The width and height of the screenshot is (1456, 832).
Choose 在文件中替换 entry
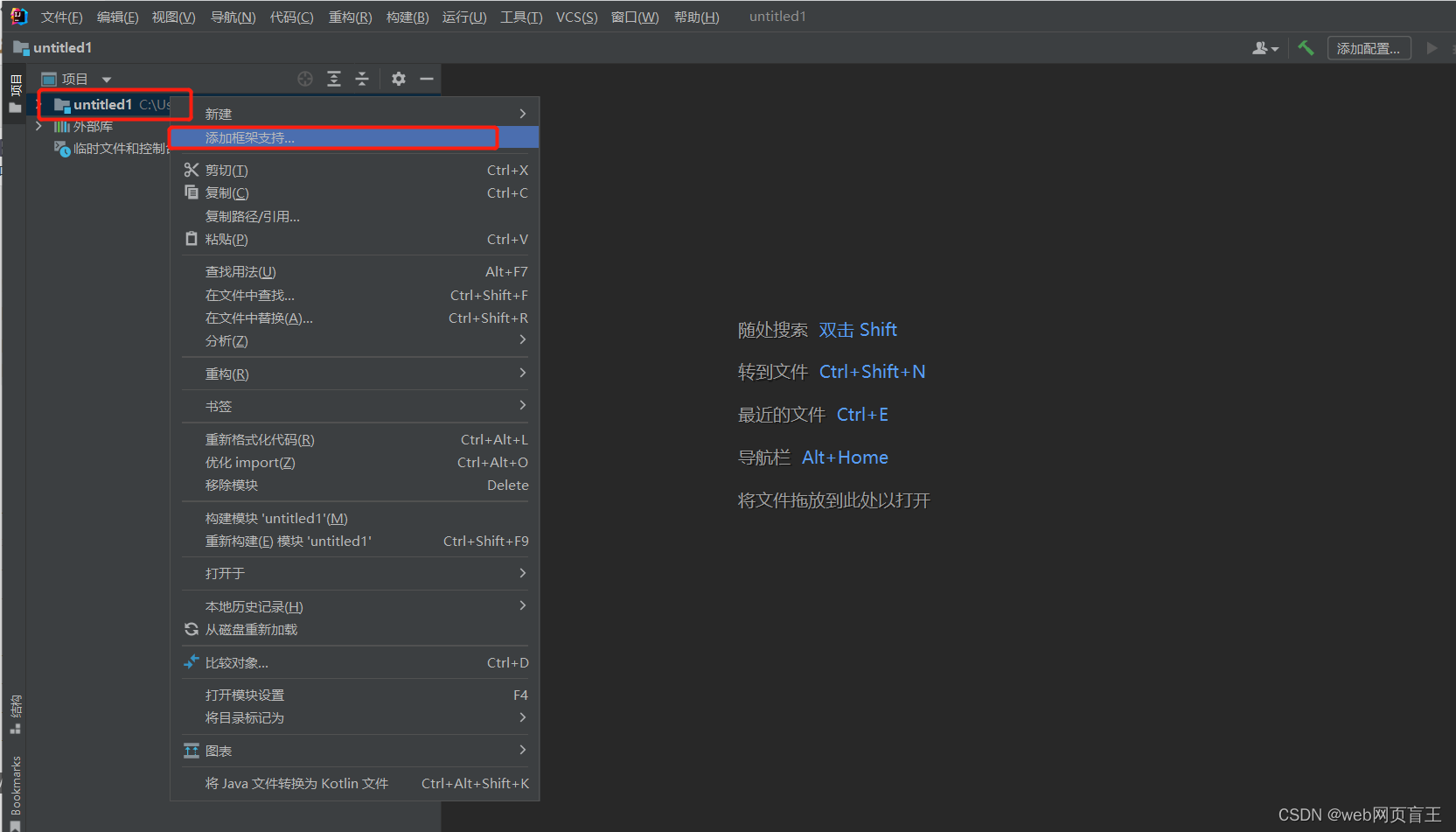(x=354, y=318)
